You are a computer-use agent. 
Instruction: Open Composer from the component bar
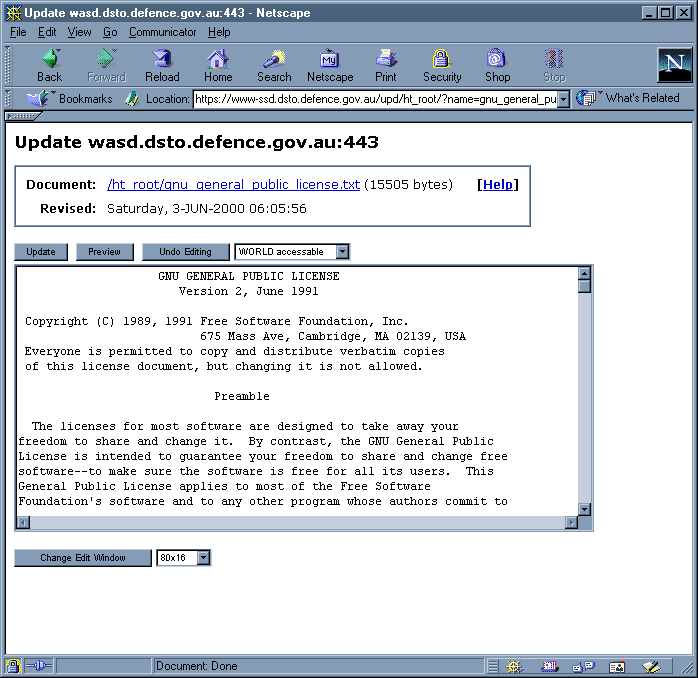[651, 666]
